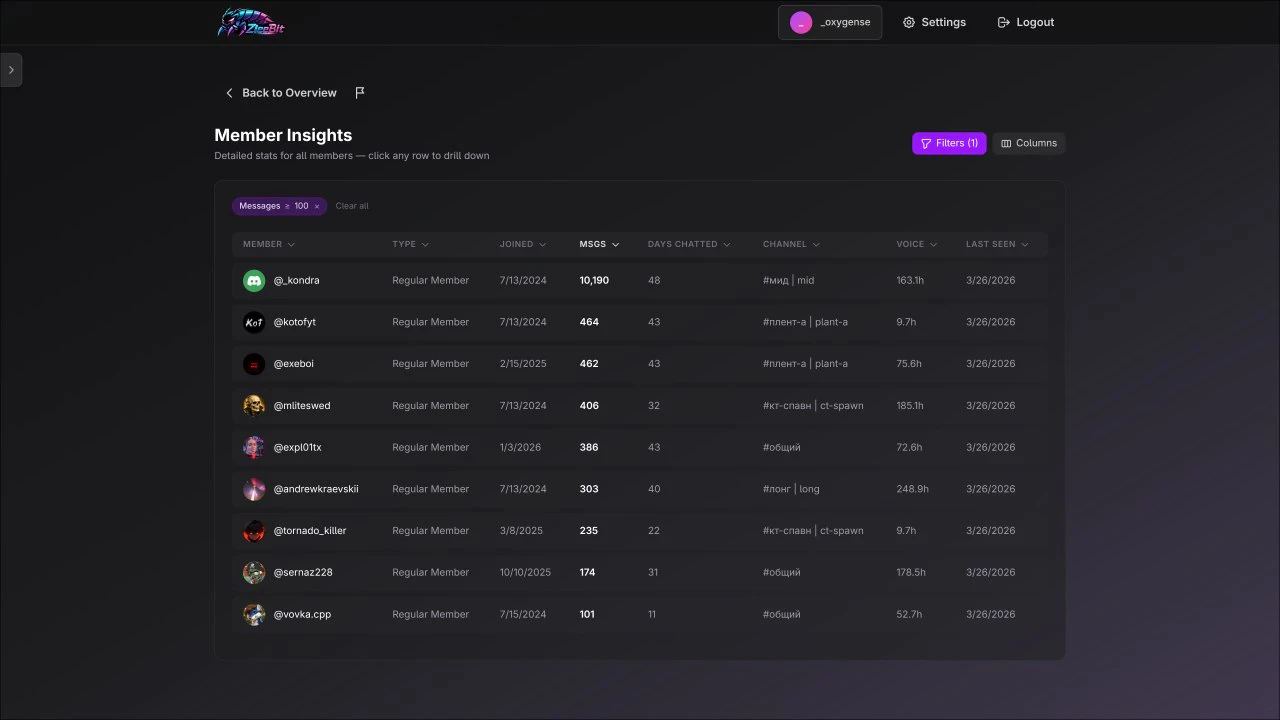The width and height of the screenshot is (1280, 720).
Task: Open the Filters (1) button
Action: (949, 143)
